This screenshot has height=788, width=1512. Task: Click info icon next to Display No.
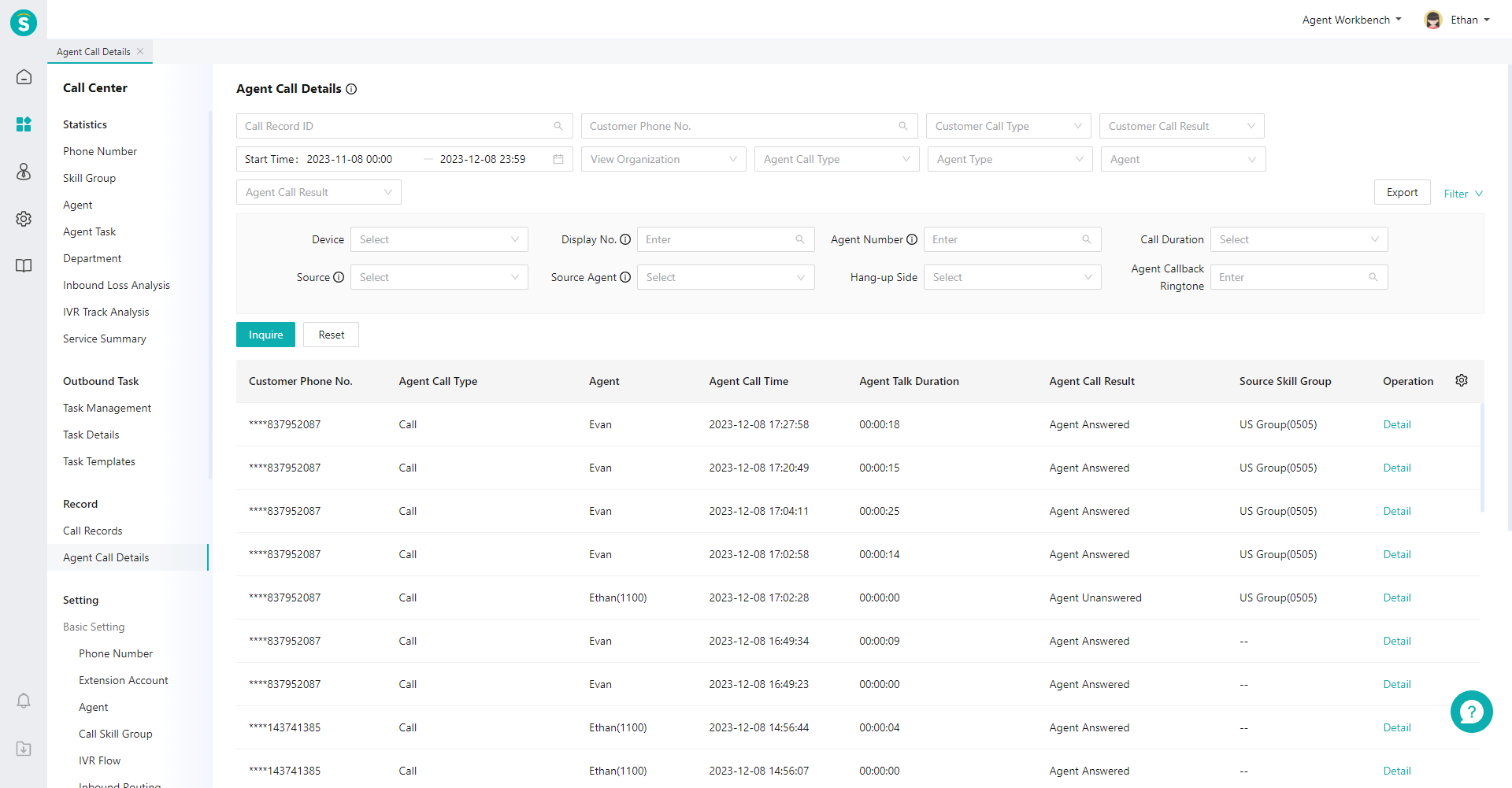(625, 239)
